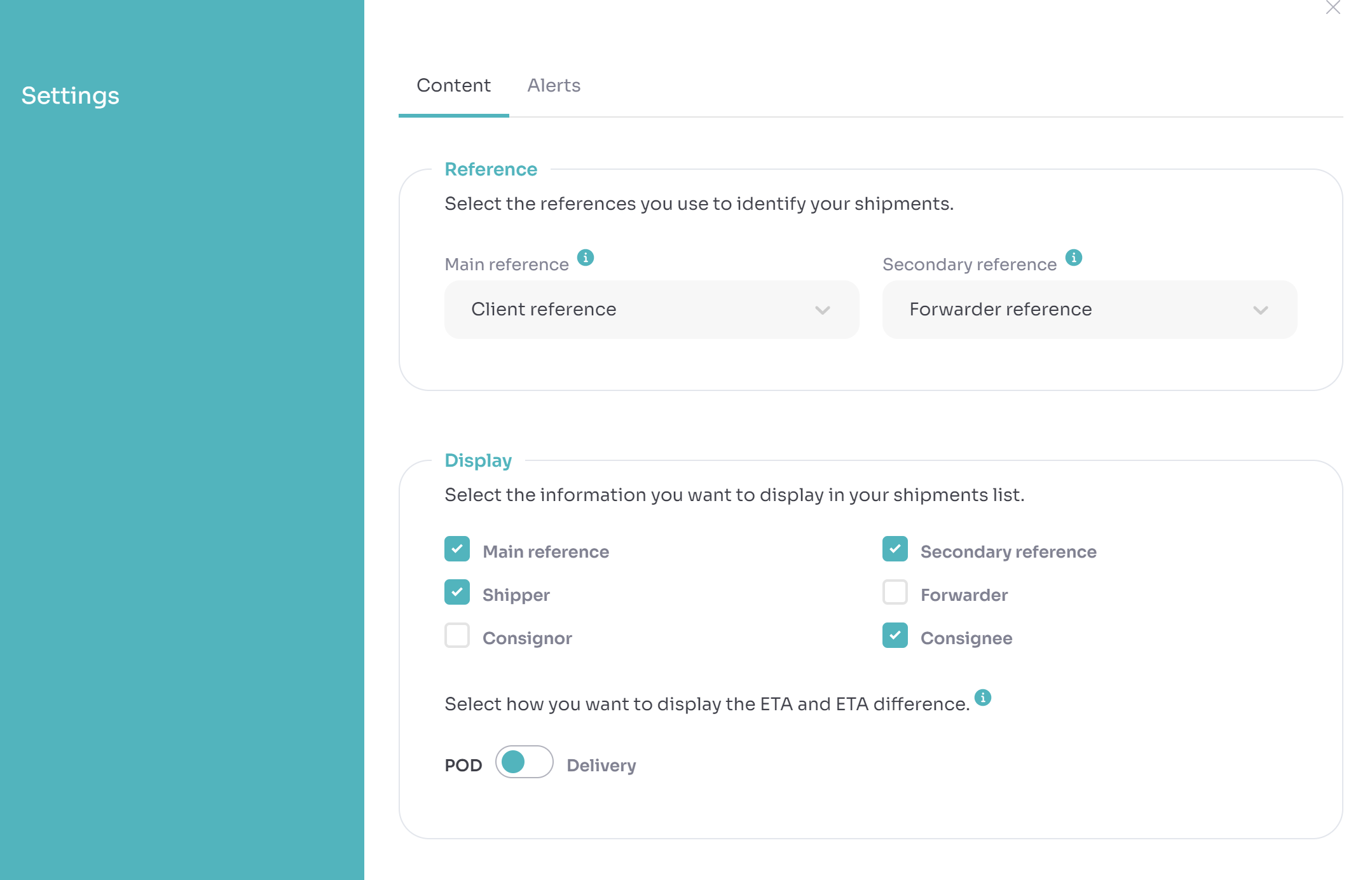
Task: Uncheck the Secondary reference display checkbox
Action: tap(895, 549)
